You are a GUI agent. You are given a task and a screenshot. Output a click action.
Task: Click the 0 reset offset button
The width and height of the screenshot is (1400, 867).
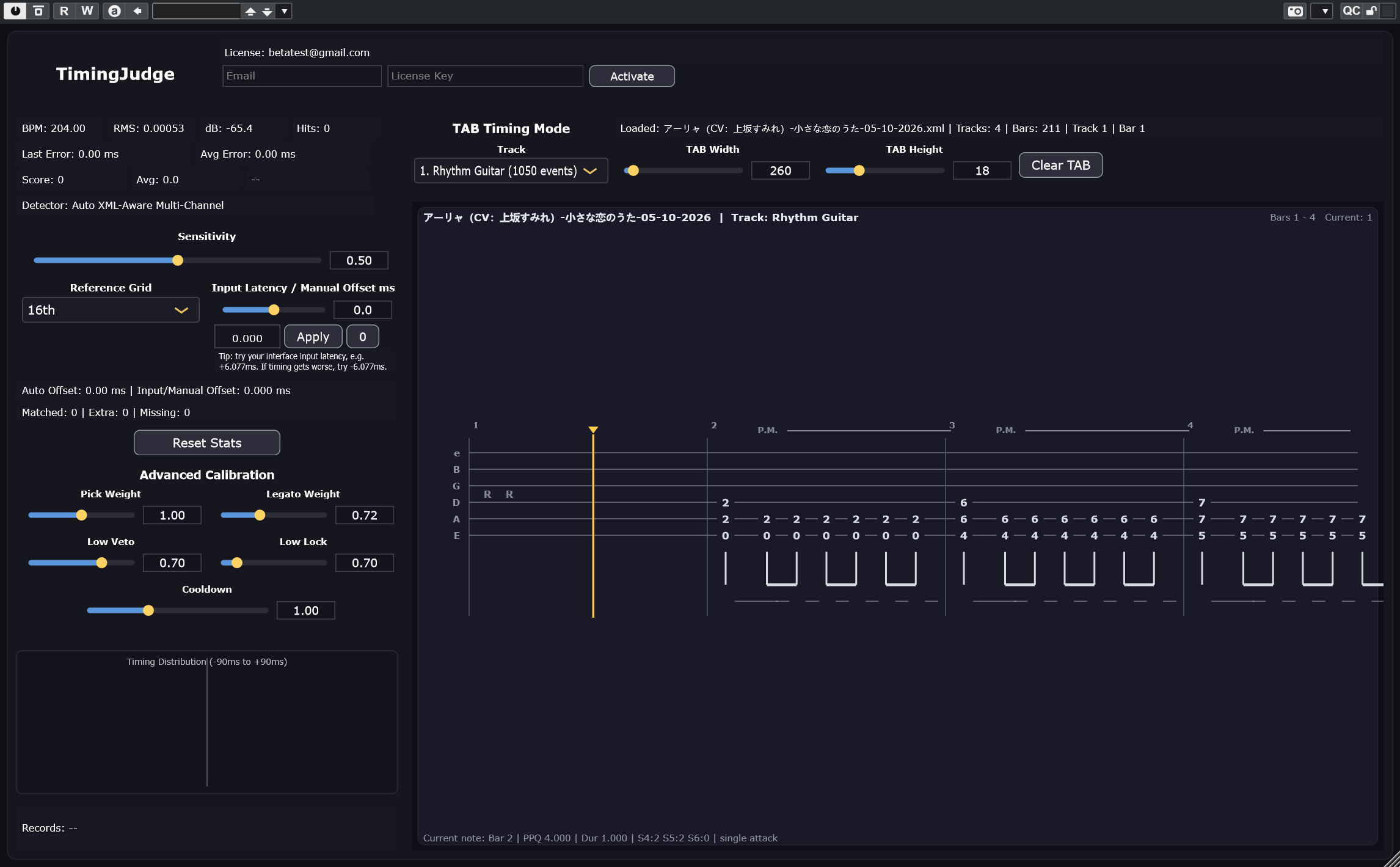[362, 337]
